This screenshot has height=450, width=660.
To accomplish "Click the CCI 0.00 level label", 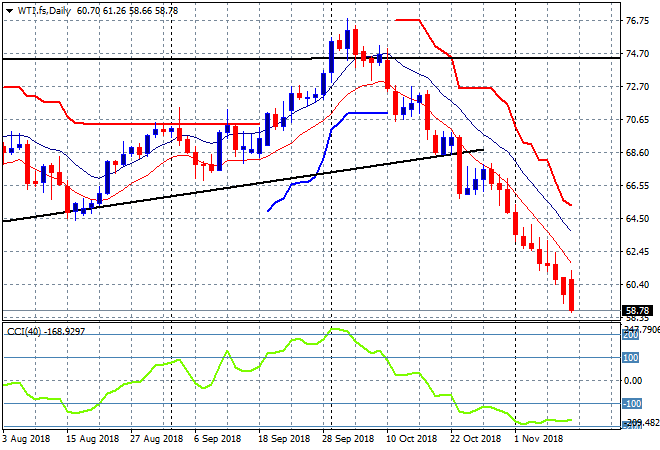I will 633,381.
